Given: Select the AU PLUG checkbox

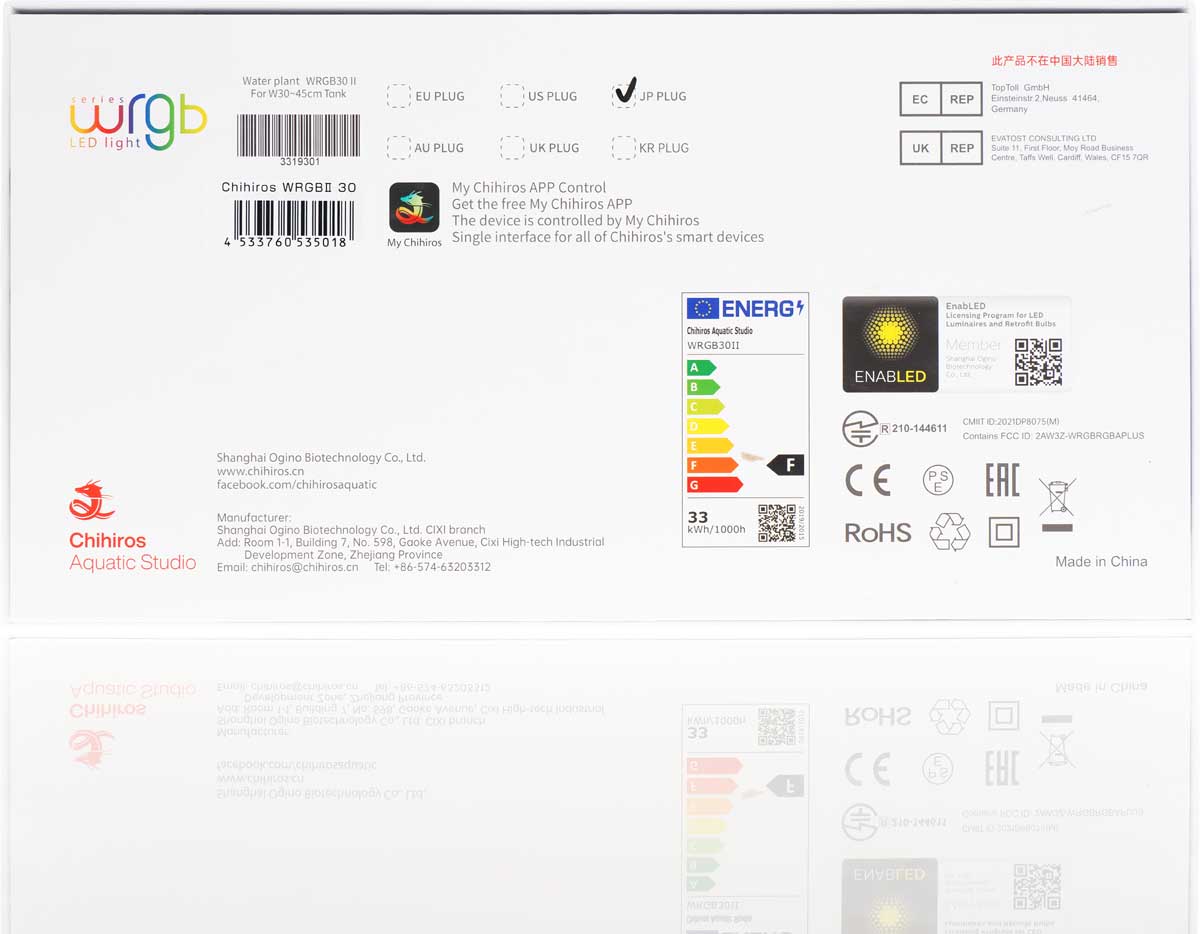Looking at the screenshot, I should point(398,147).
